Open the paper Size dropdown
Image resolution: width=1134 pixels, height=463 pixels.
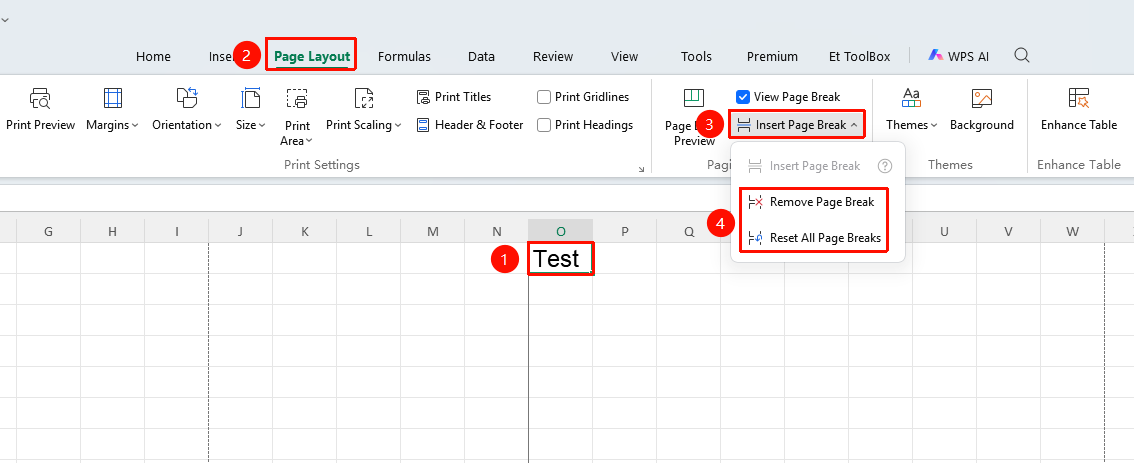pyautogui.click(x=250, y=109)
